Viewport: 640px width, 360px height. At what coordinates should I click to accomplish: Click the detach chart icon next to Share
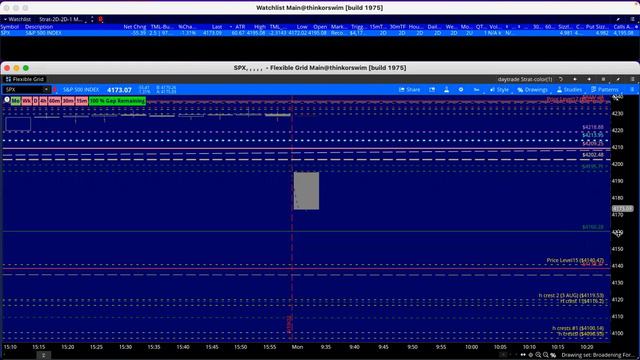(x=432, y=90)
